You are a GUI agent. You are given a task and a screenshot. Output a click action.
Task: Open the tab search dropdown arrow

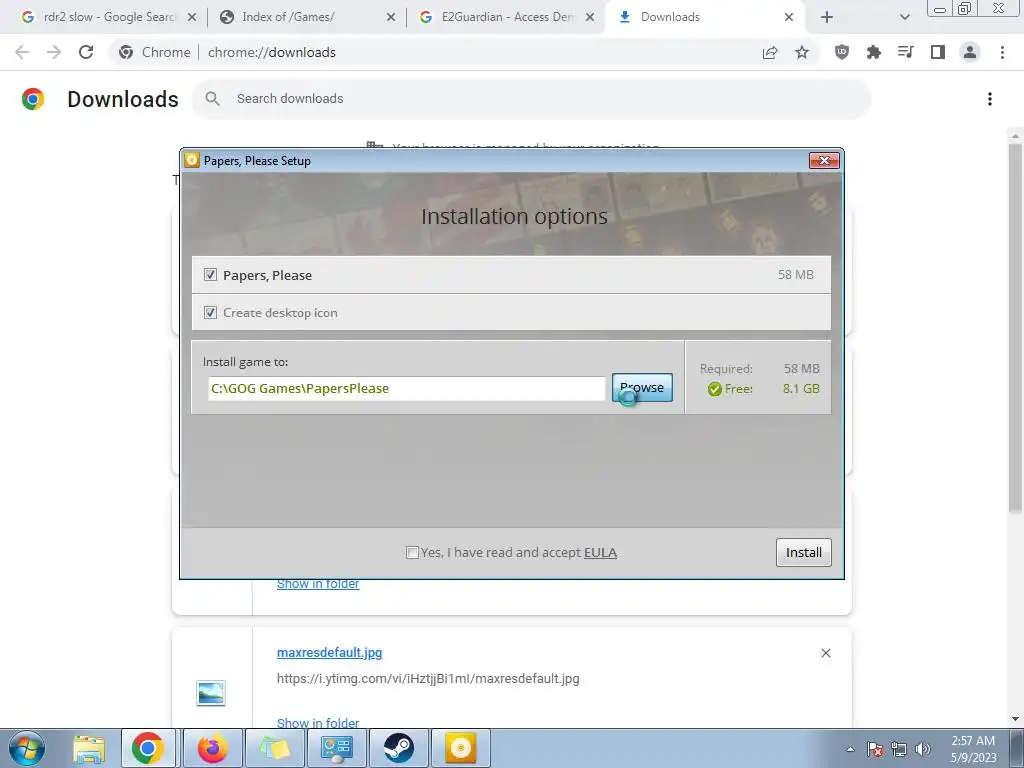tap(904, 17)
